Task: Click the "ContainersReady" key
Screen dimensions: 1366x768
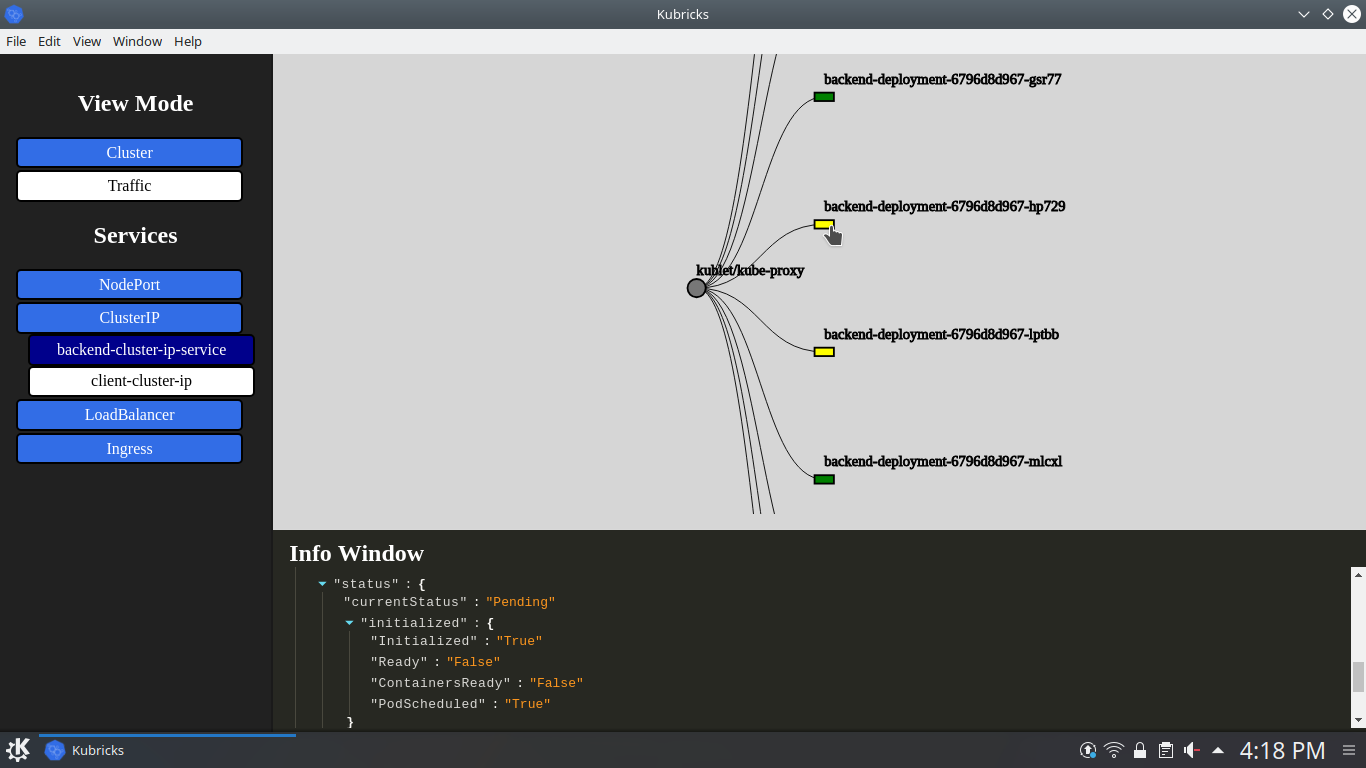Action: click(440, 683)
